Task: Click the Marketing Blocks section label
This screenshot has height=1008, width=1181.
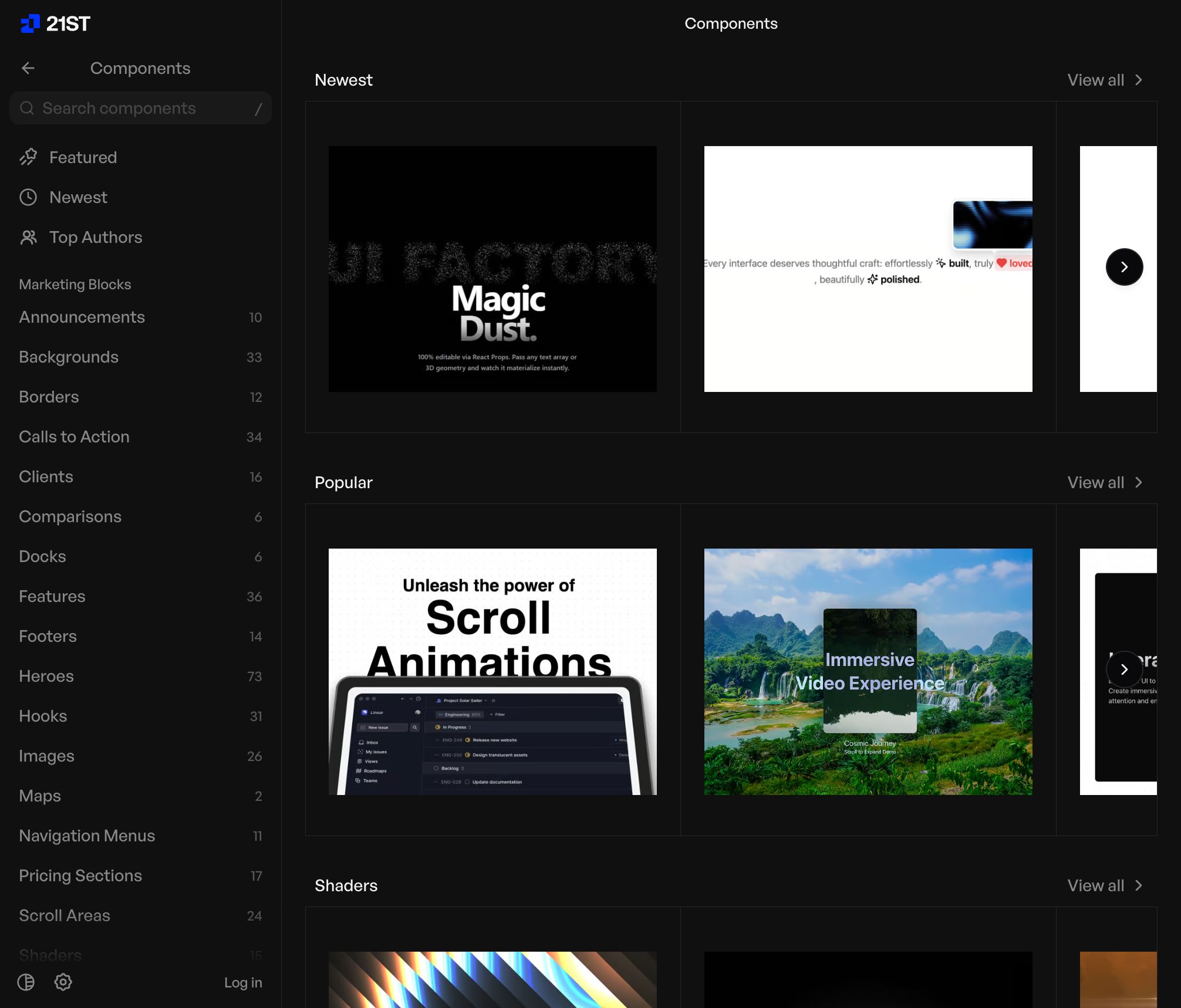Action: [75, 284]
